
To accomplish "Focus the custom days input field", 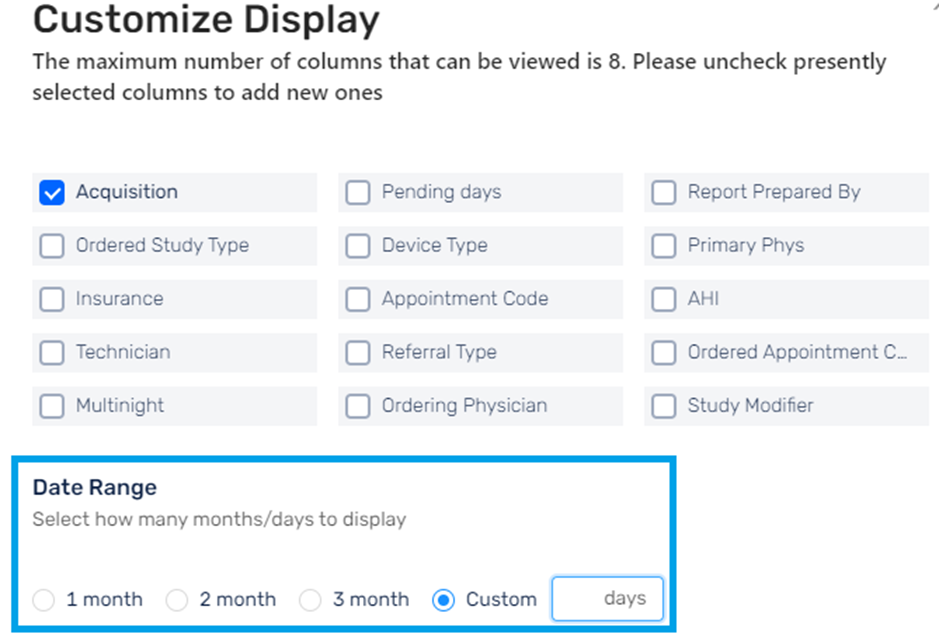I will 607,598.
